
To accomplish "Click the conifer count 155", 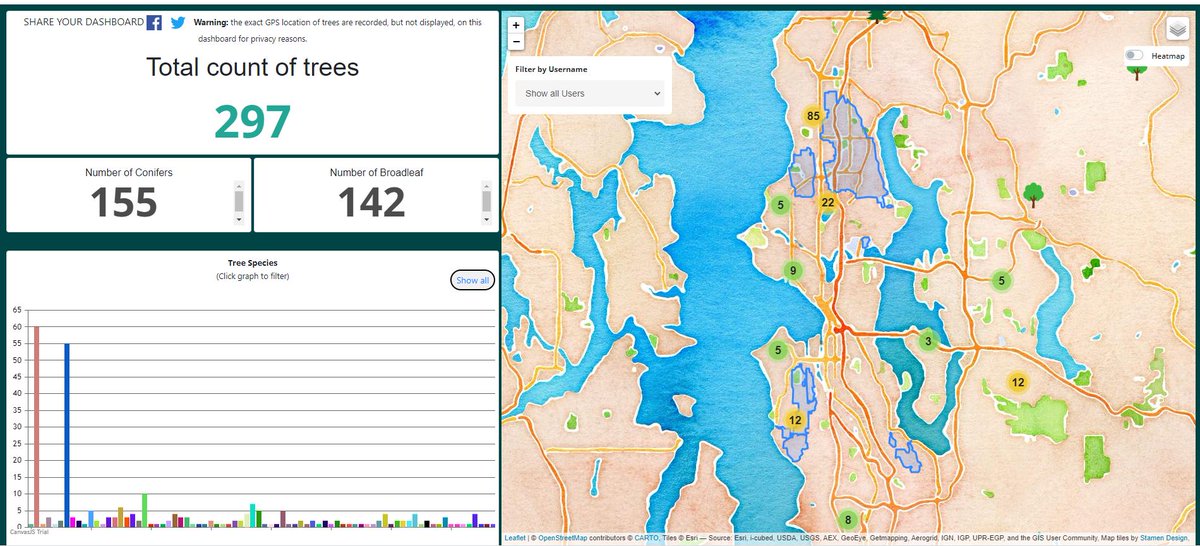I will coord(125,203).
